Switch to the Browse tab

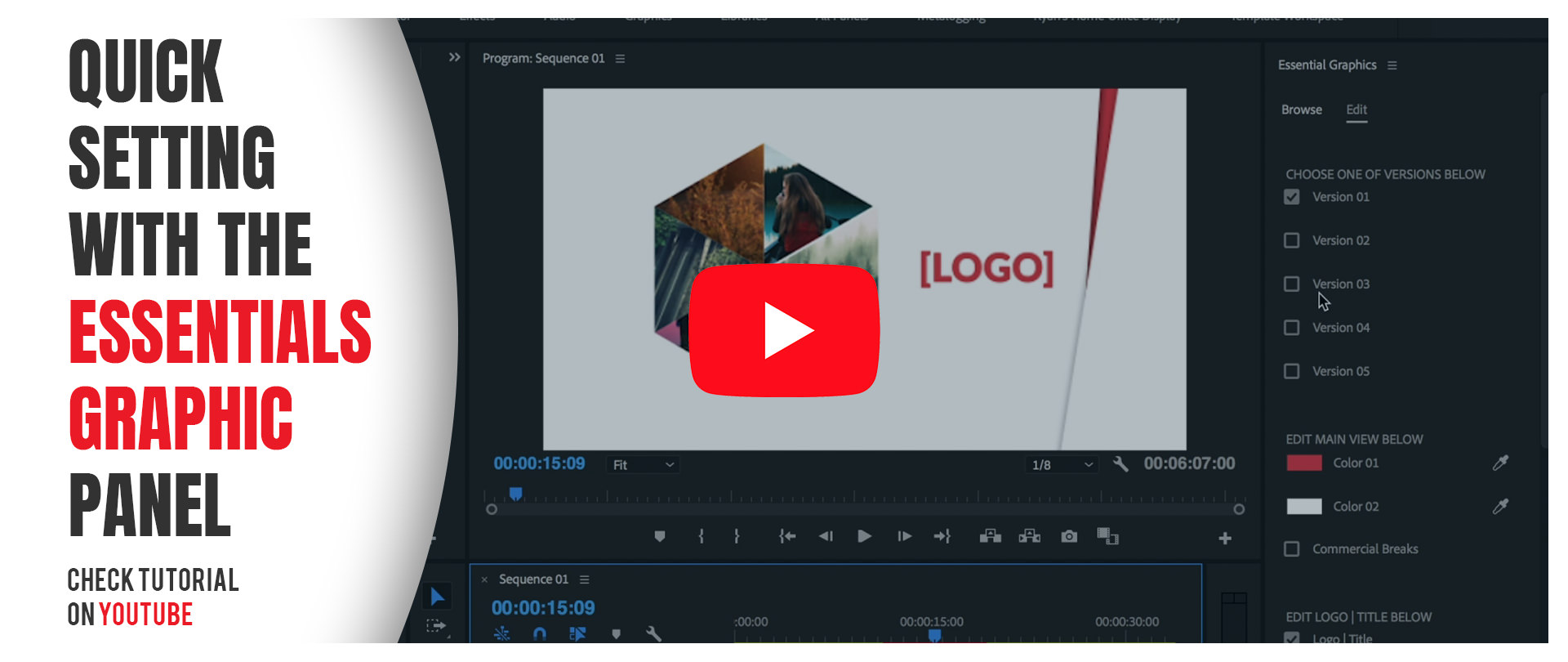1301,110
